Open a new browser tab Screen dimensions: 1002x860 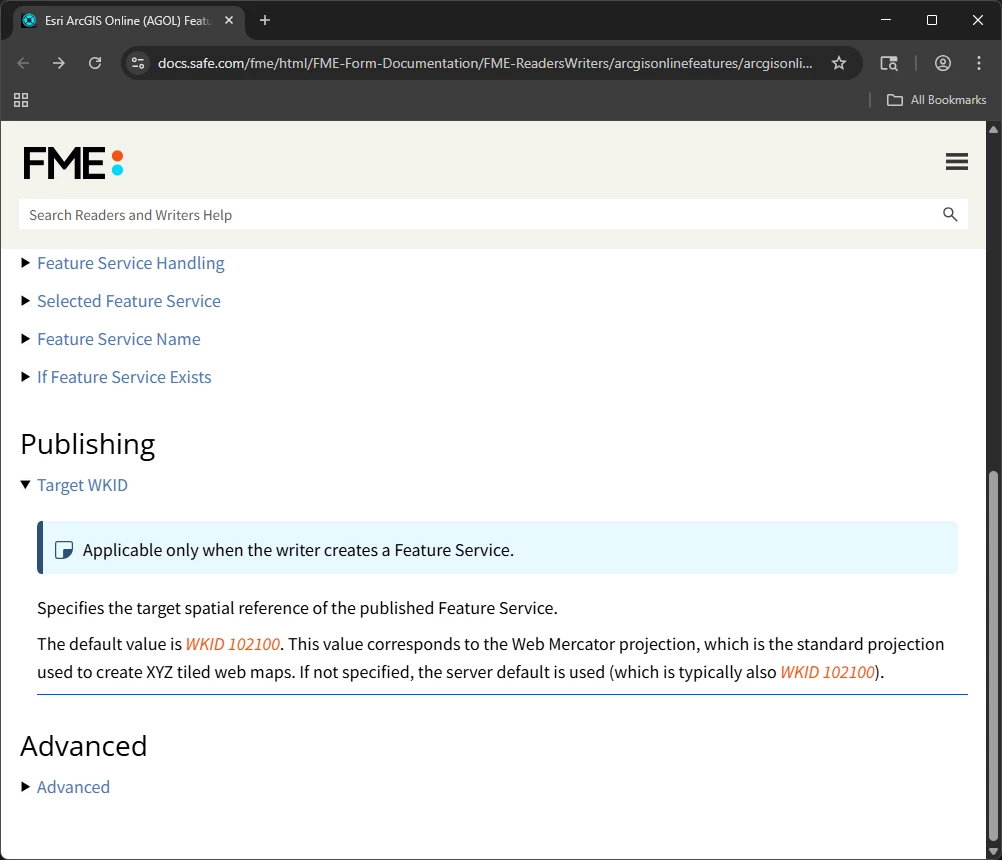coord(265,20)
